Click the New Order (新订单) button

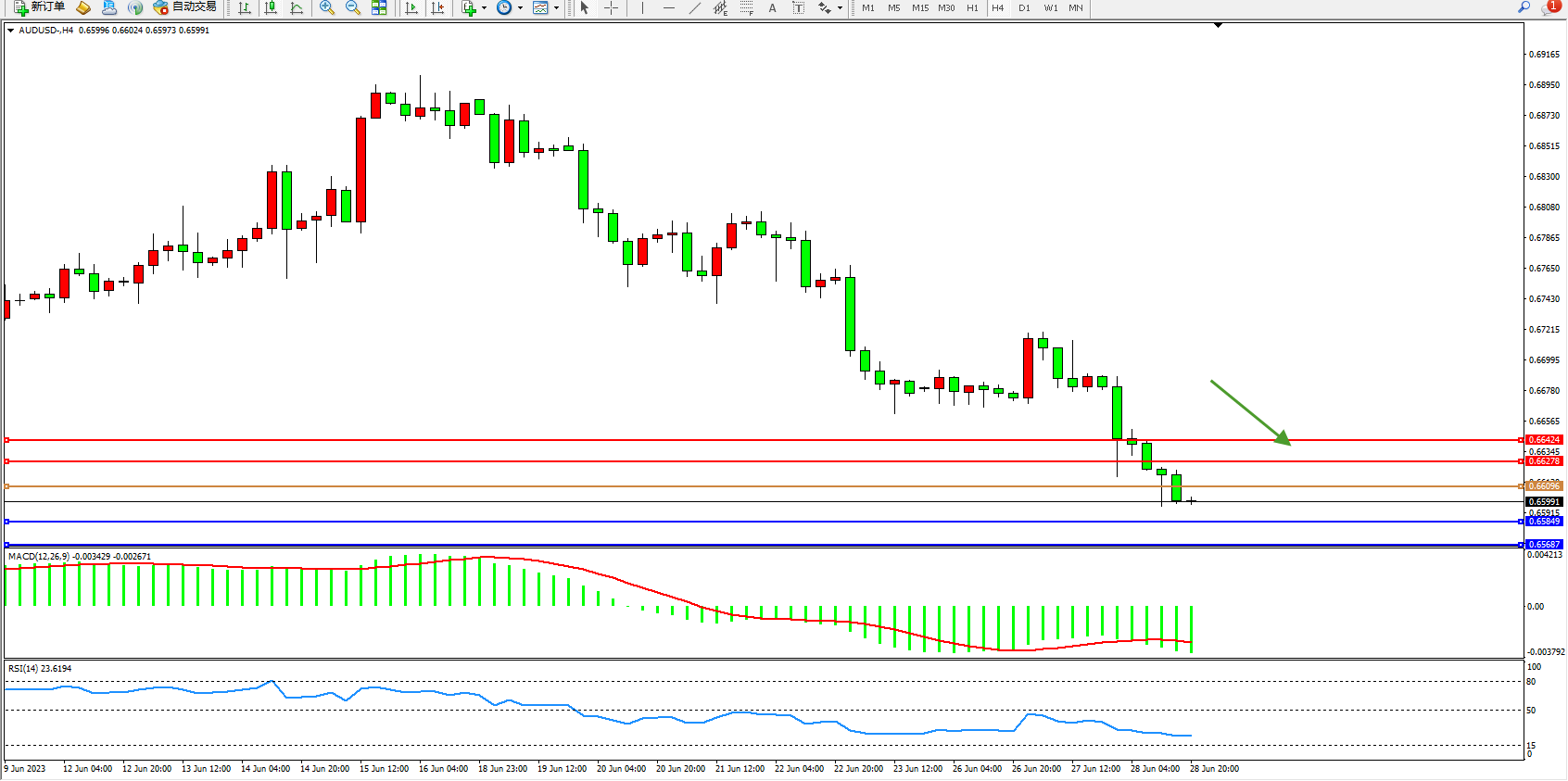(x=39, y=7)
